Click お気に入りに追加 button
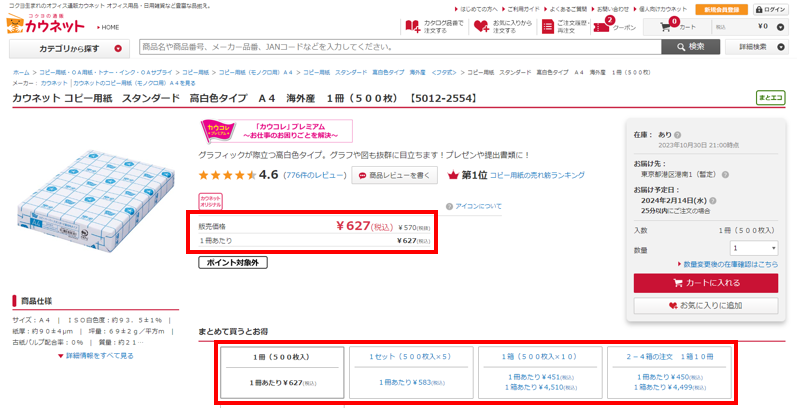Screen dimensions: 797x408 point(706,305)
